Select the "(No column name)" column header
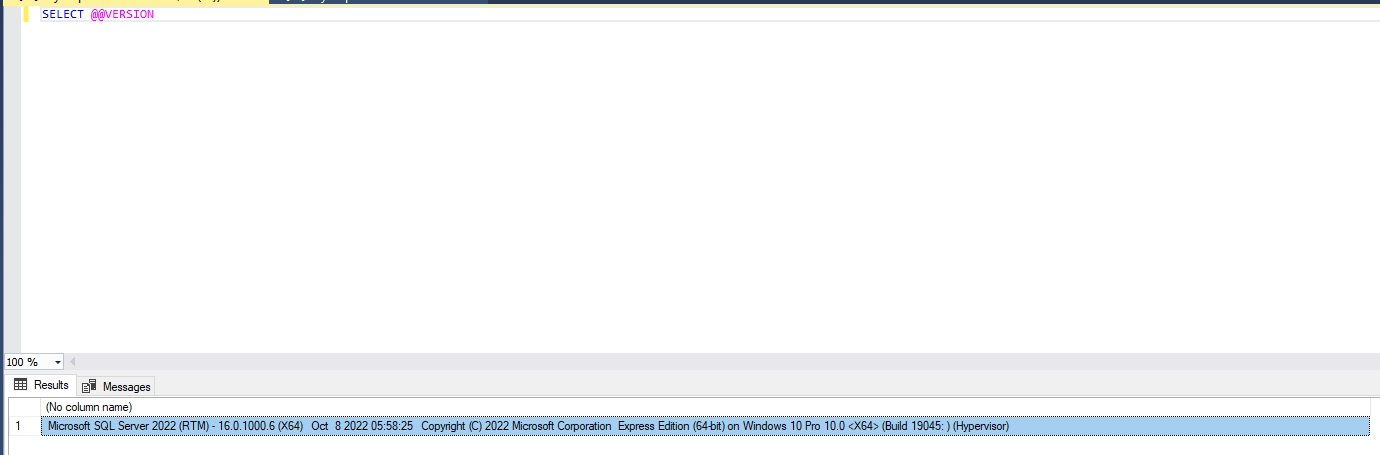 click(706, 407)
